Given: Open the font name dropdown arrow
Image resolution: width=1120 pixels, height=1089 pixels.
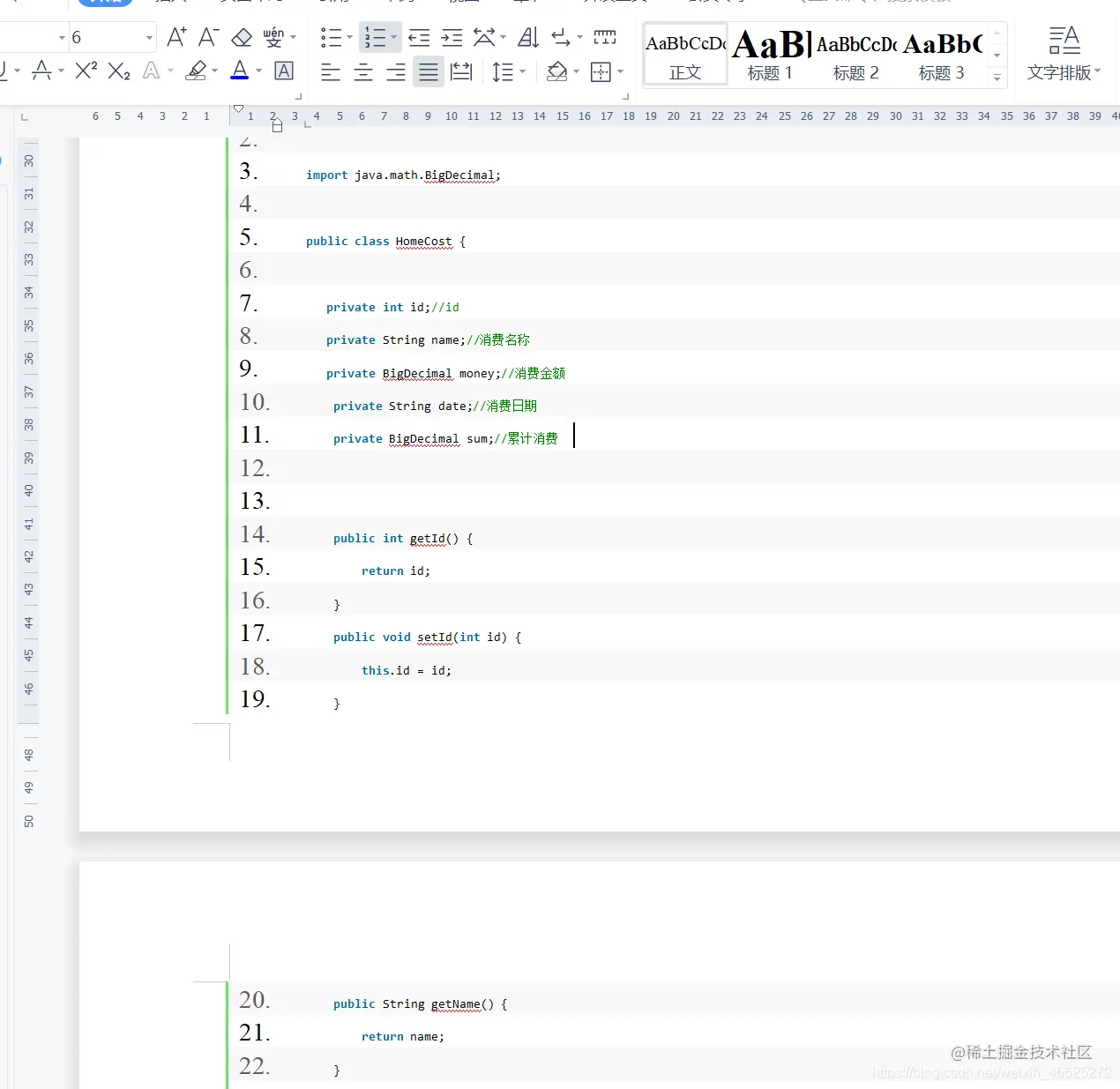Looking at the screenshot, I should tap(62, 38).
